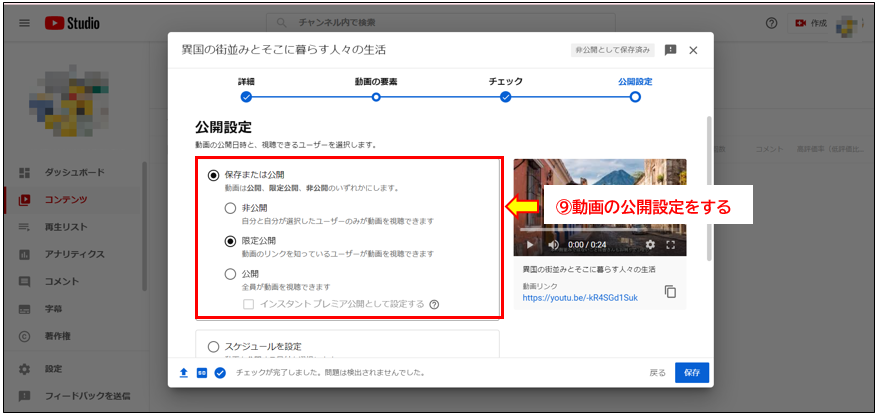Go to the 詳細 step
This screenshot has width=877, height=416.
(246, 97)
